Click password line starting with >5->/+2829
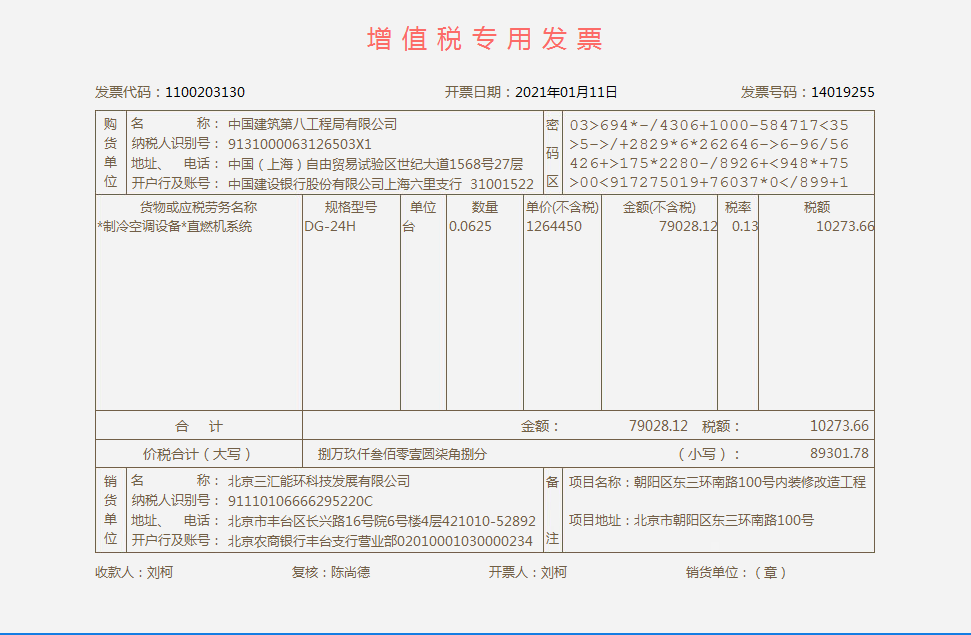 click(x=709, y=144)
